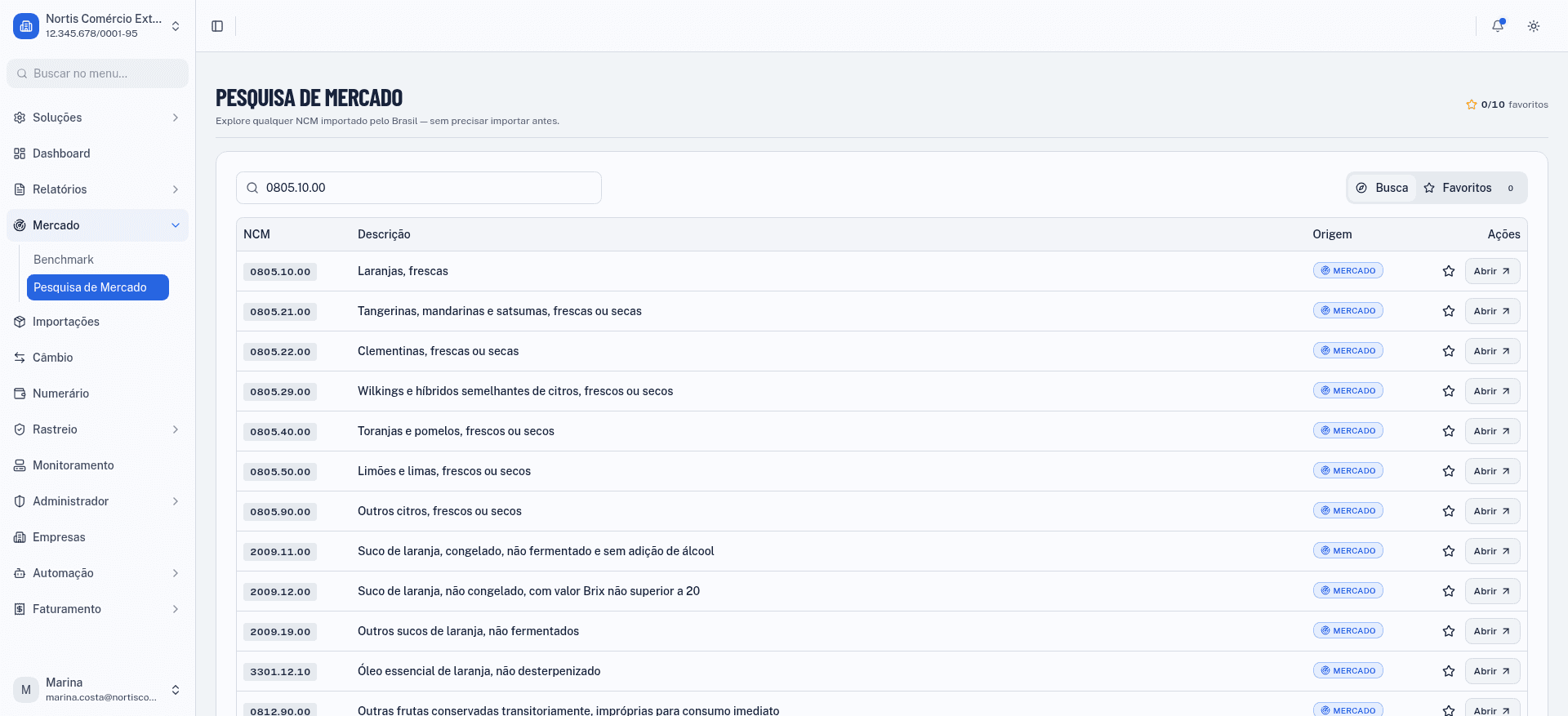
Task: Select Pesquisa de Mercado menu item
Action: 98,287
